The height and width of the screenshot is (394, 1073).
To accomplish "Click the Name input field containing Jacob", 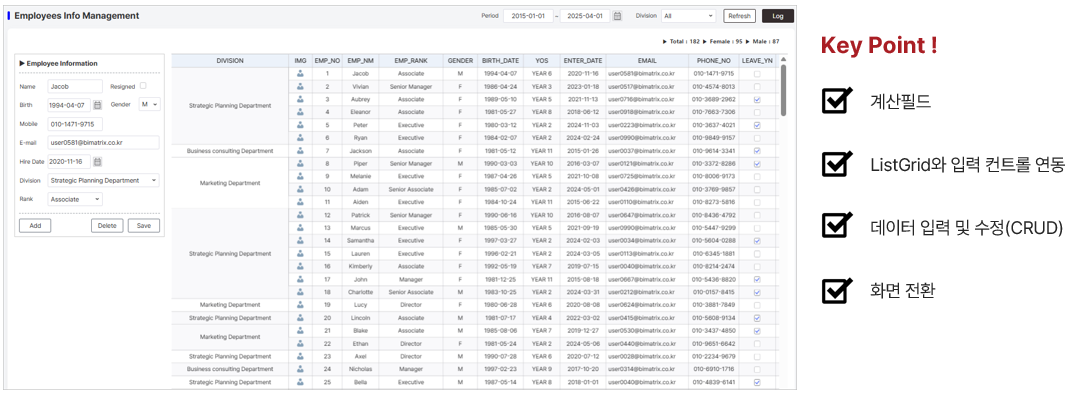I will click(75, 87).
